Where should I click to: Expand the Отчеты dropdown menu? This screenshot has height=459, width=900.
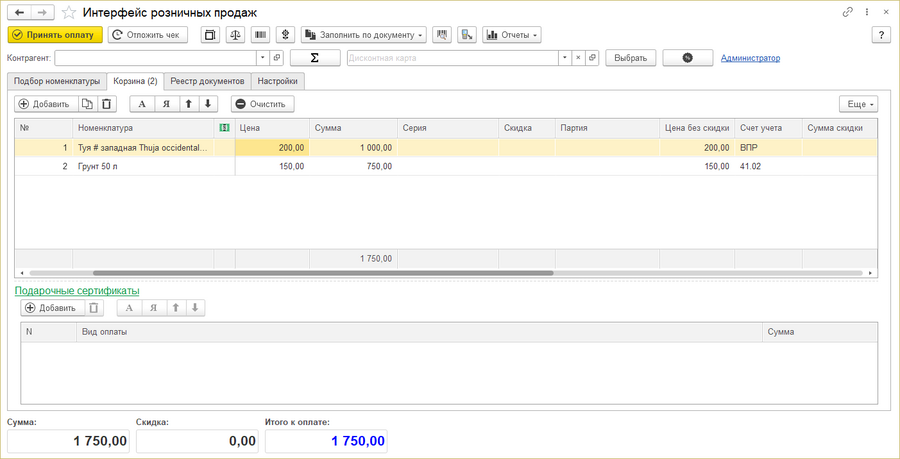[x=511, y=35]
